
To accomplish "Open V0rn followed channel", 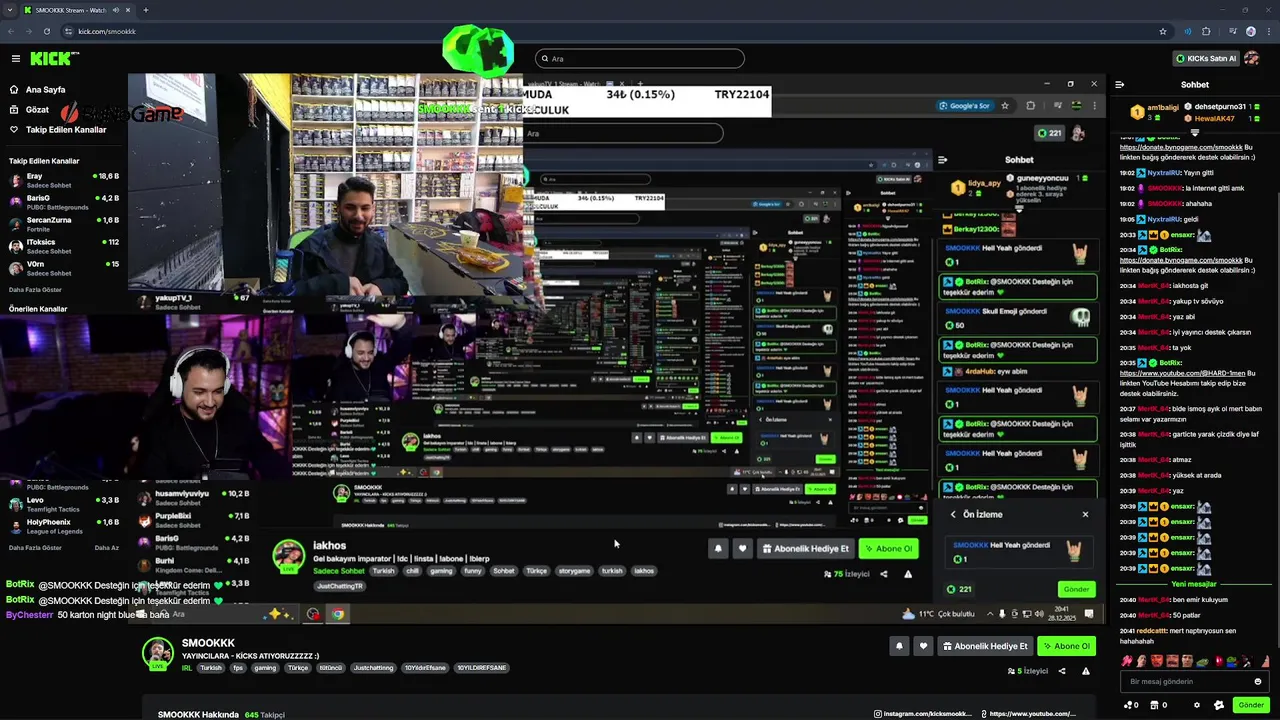I will [64, 268].
